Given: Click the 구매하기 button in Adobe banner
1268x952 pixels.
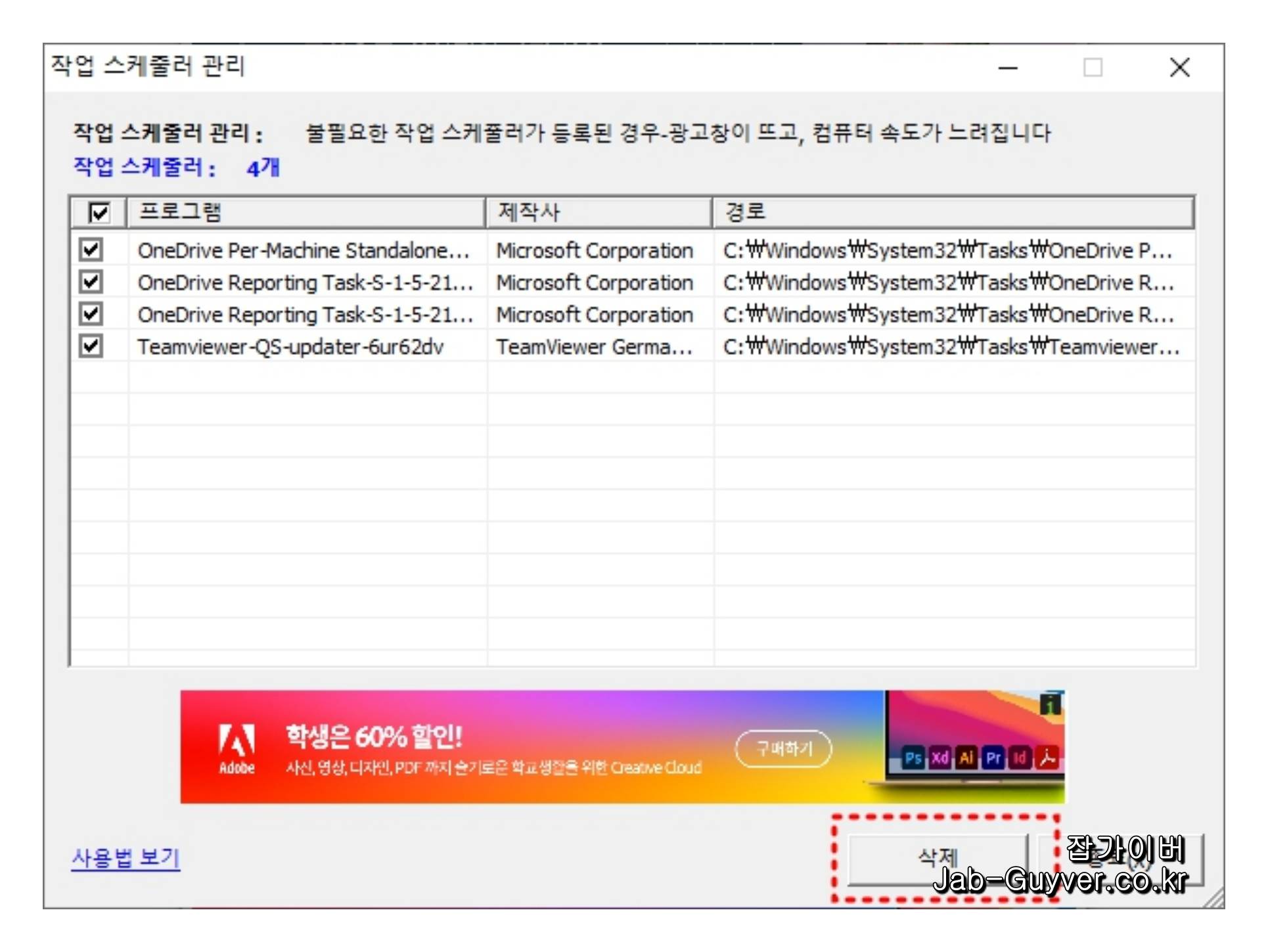Looking at the screenshot, I should 784,750.
